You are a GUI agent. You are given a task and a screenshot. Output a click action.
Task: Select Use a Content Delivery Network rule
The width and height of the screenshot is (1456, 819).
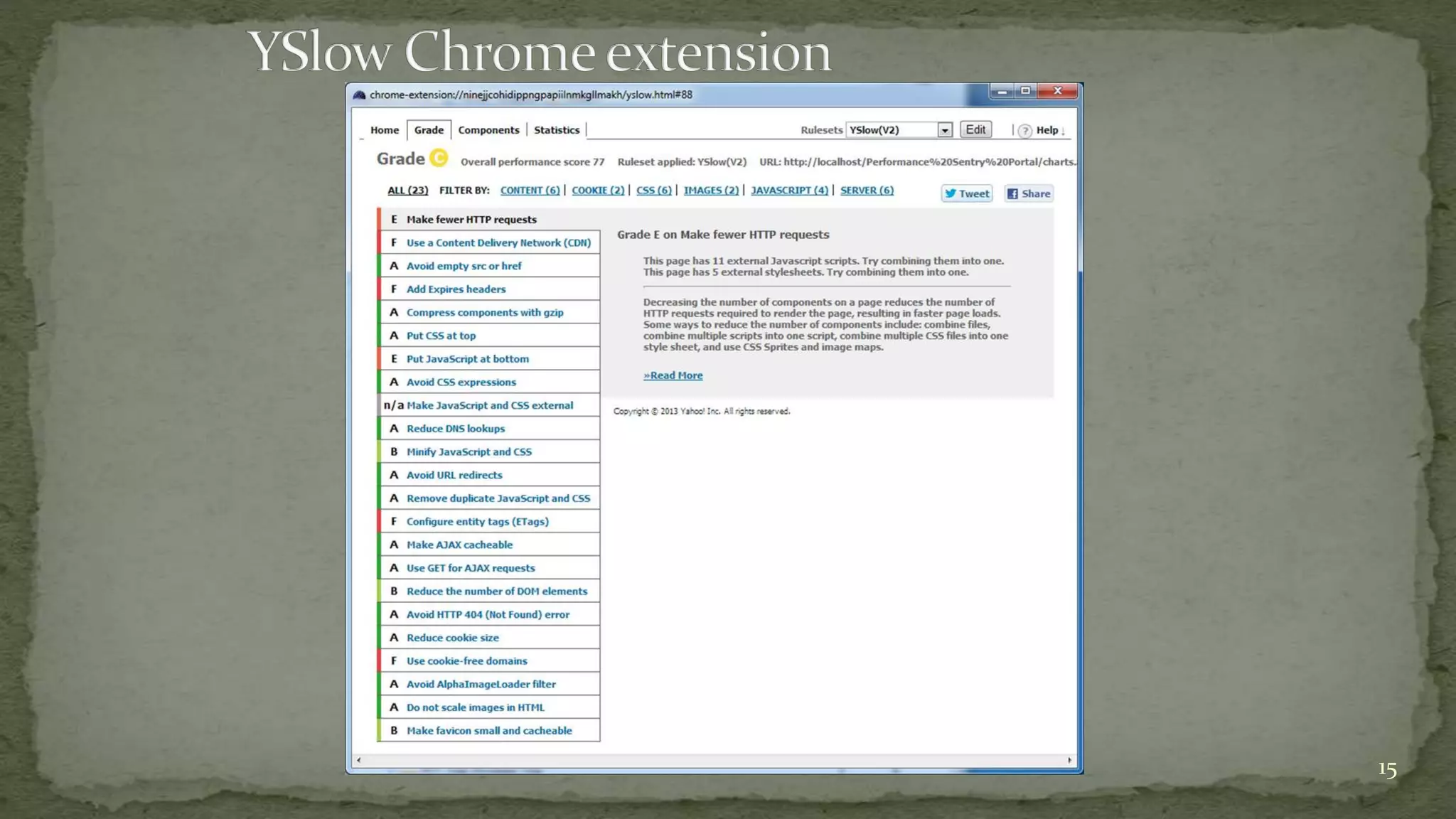(498, 242)
